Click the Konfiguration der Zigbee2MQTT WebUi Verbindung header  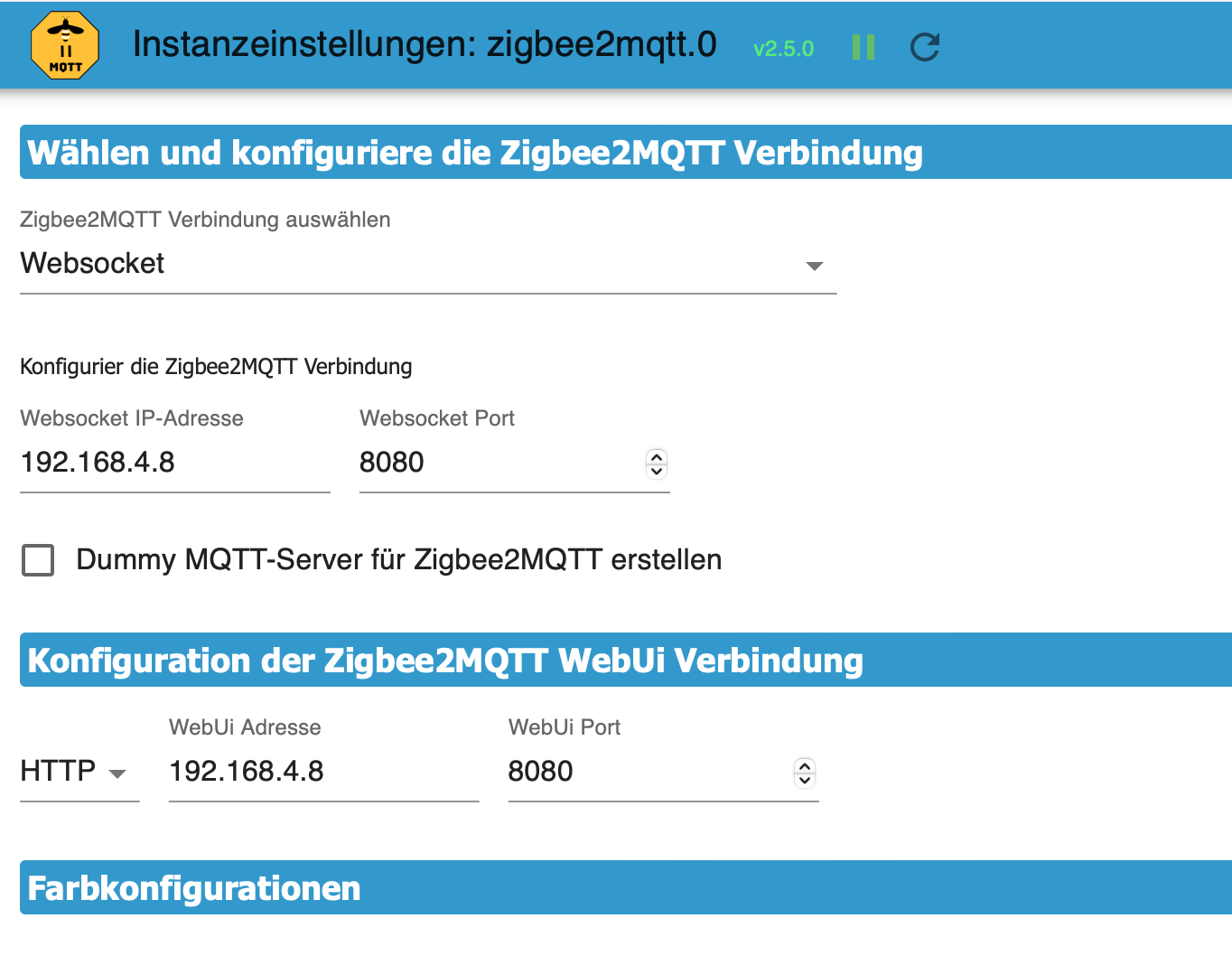pyautogui.click(x=626, y=660)
